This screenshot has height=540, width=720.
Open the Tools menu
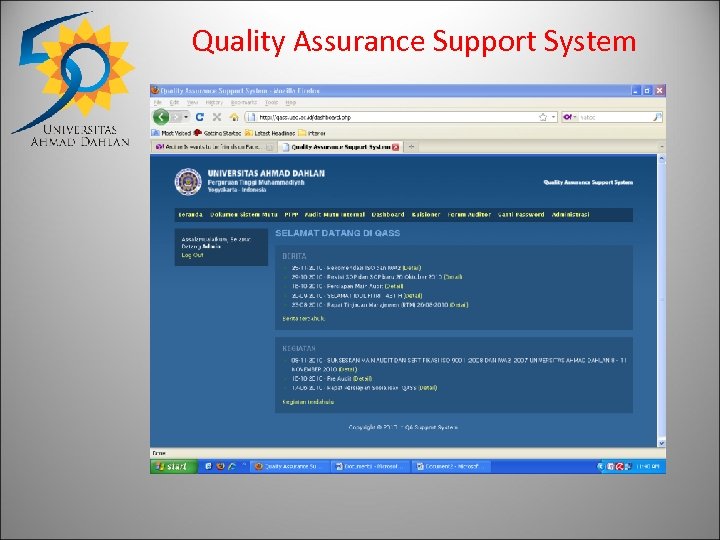tap(271, 102)
